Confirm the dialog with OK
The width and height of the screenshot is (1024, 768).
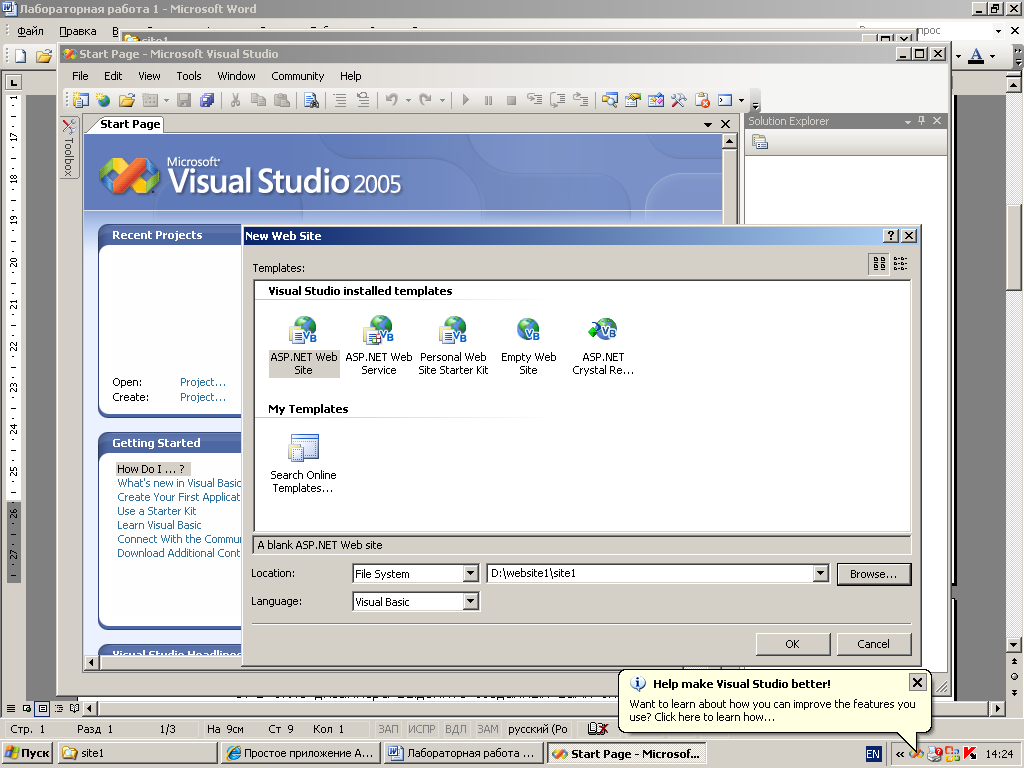[792, 644]
